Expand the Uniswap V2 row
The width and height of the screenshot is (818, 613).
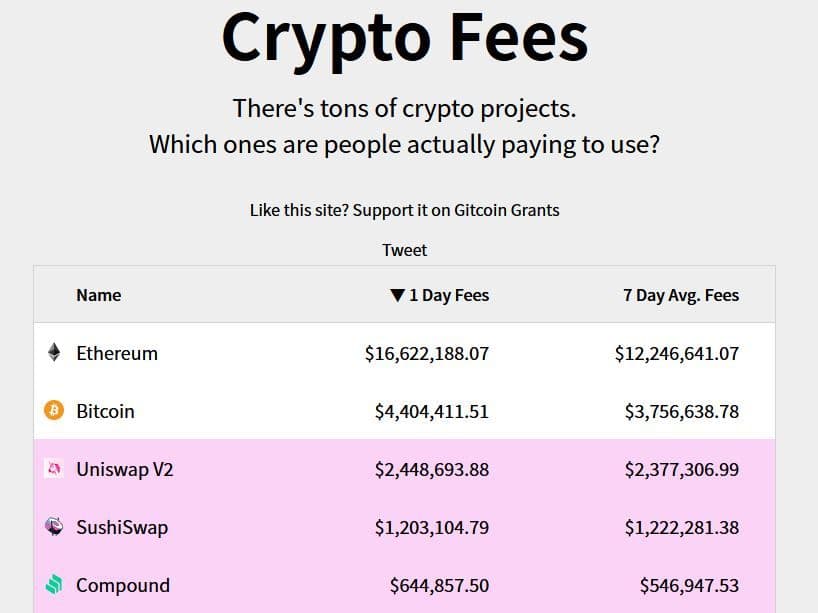[x=125, y=469]
